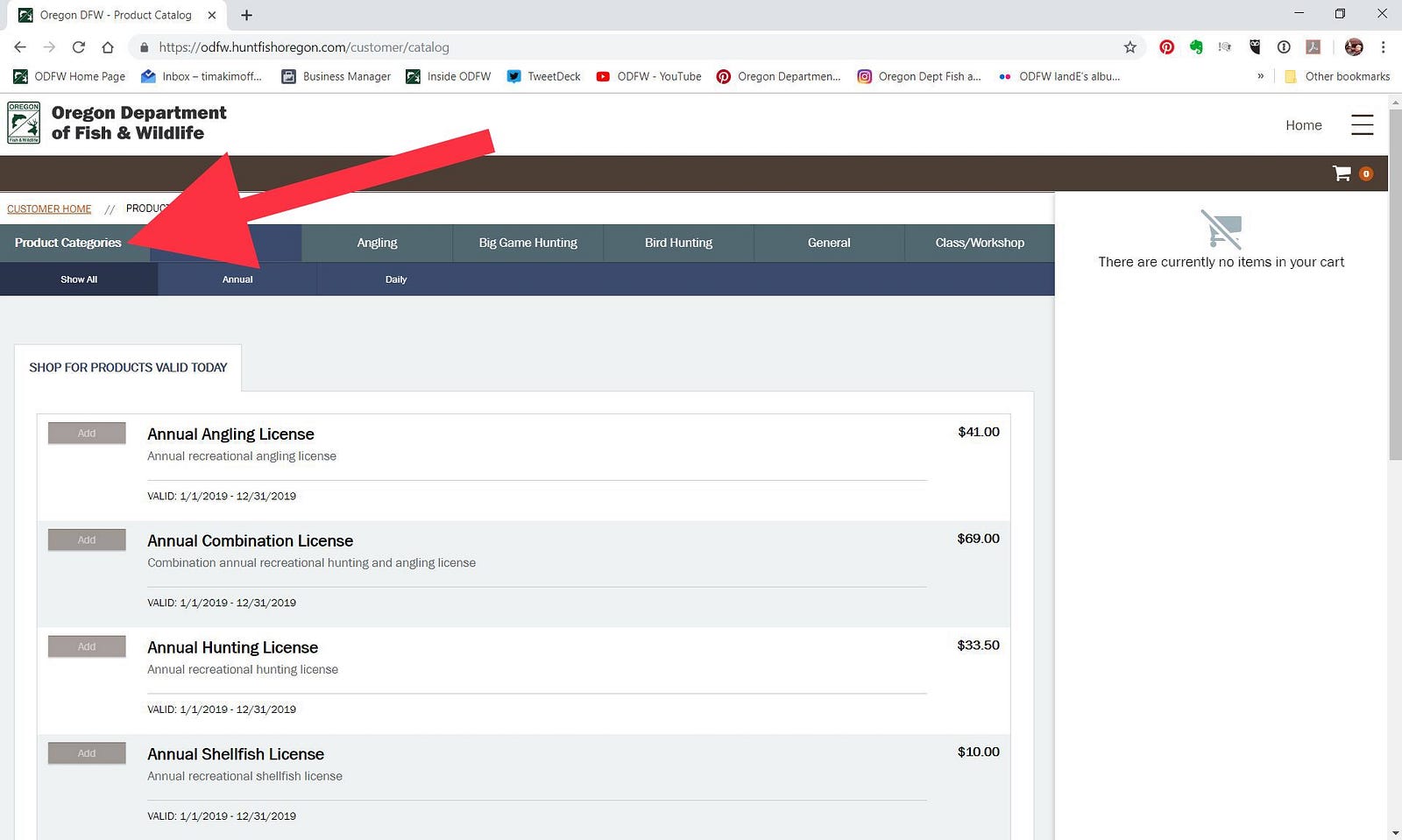Add Annual Shellfish License to cart
Viewport: 1402px width, 840px height.
(87, 753)
